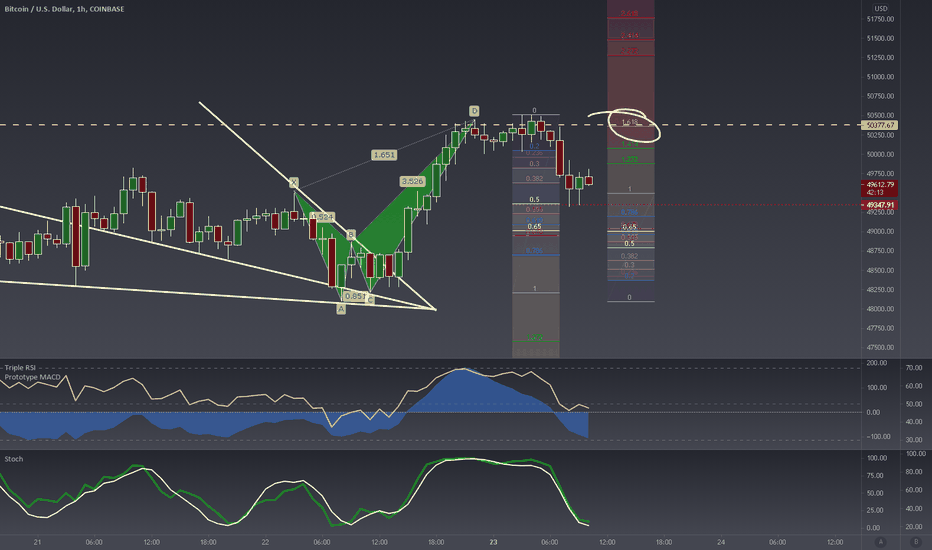Click the B point marker on the pattern
Screen dimensions: 932x550
(351, 235)
